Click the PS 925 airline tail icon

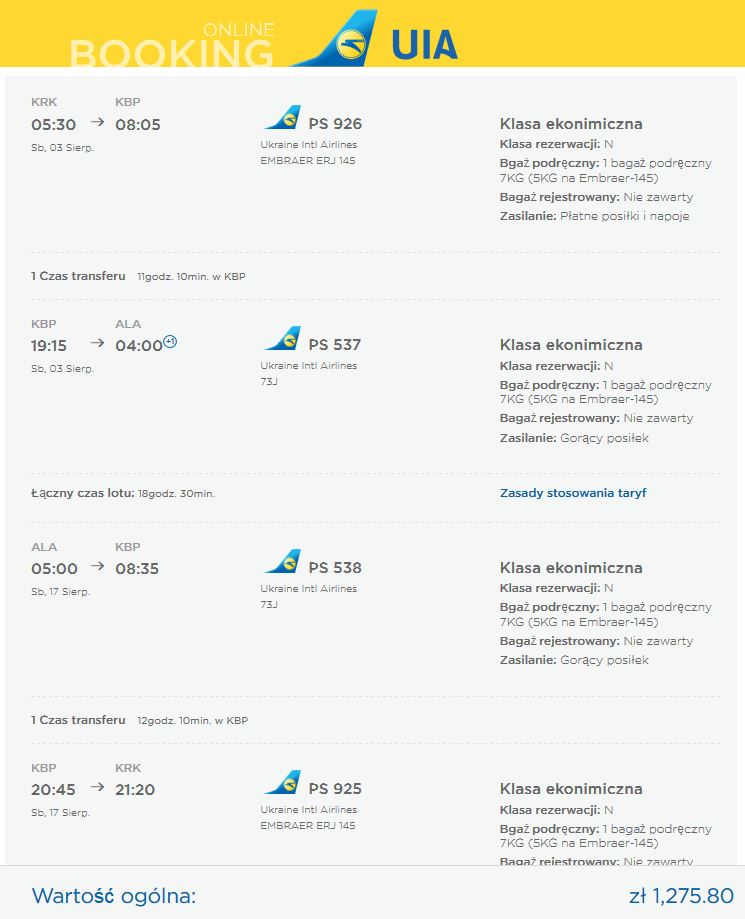[x=283, y=782]
